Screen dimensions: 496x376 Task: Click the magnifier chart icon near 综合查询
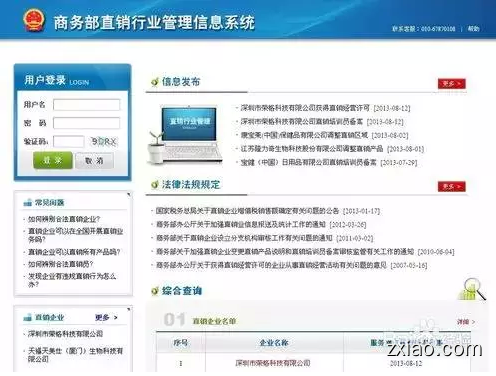point(472,289)
